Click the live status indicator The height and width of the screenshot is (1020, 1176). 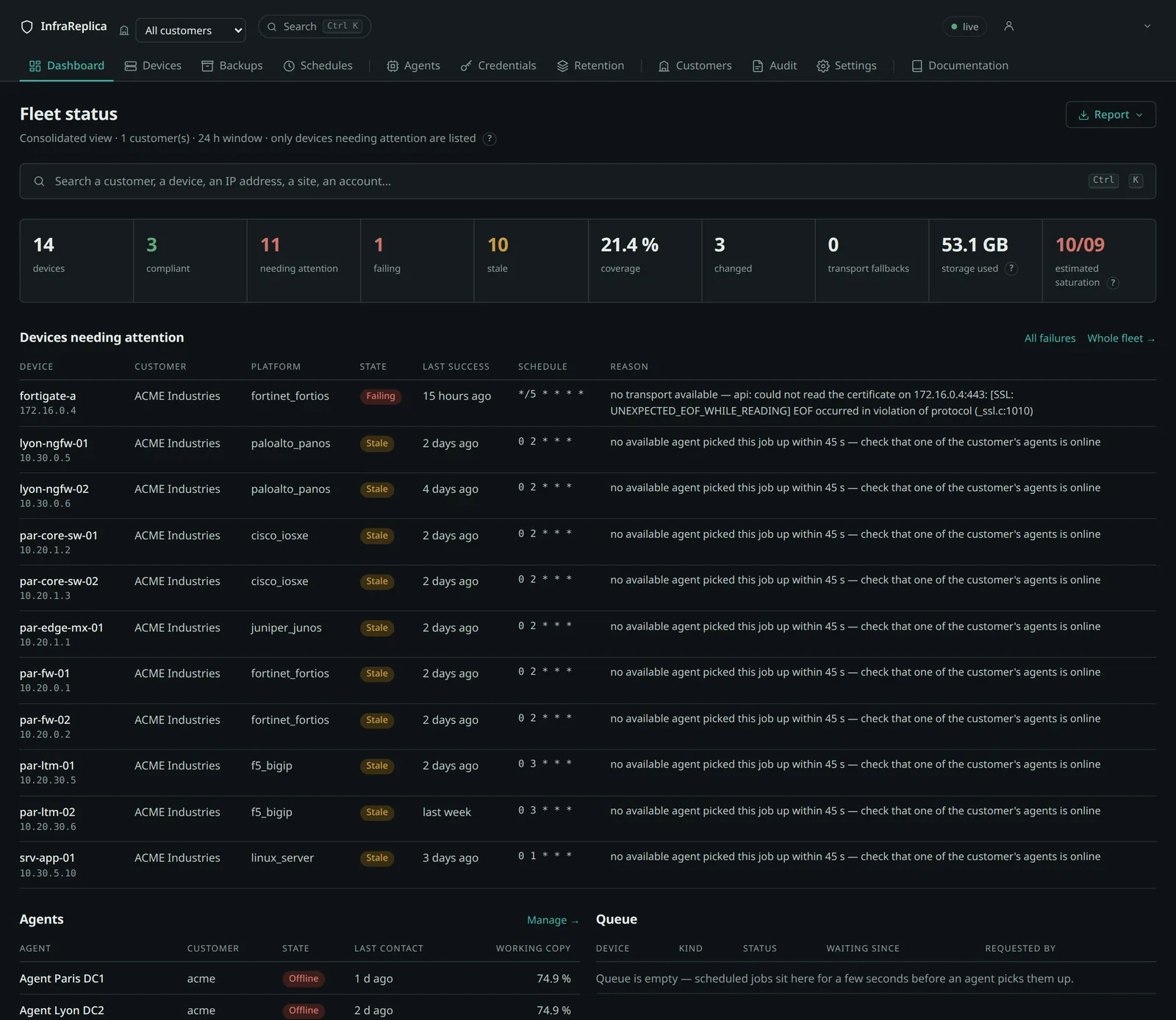tap(964, 26)
